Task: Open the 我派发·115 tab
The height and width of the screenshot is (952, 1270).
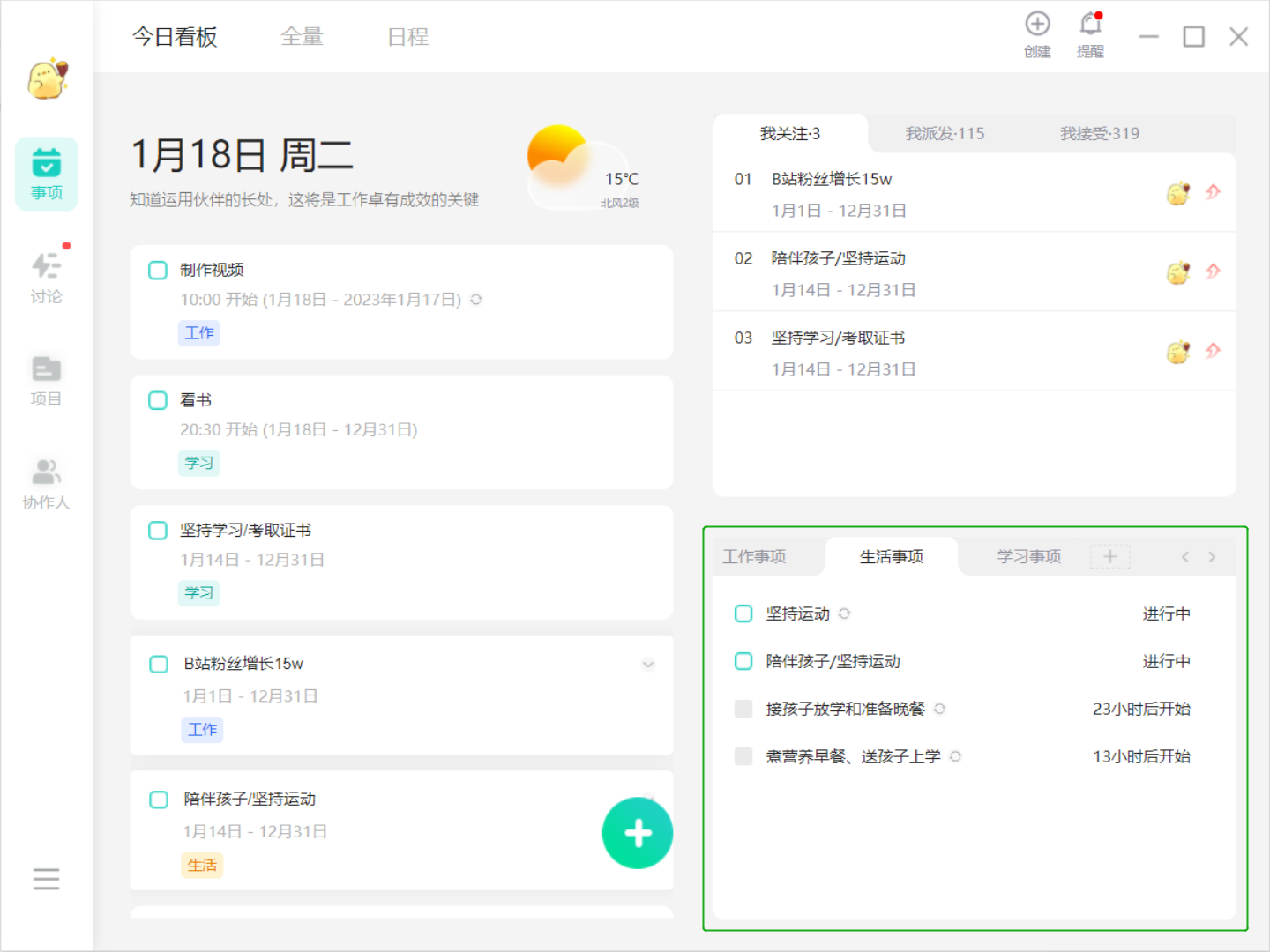Action: click(945, 134)
